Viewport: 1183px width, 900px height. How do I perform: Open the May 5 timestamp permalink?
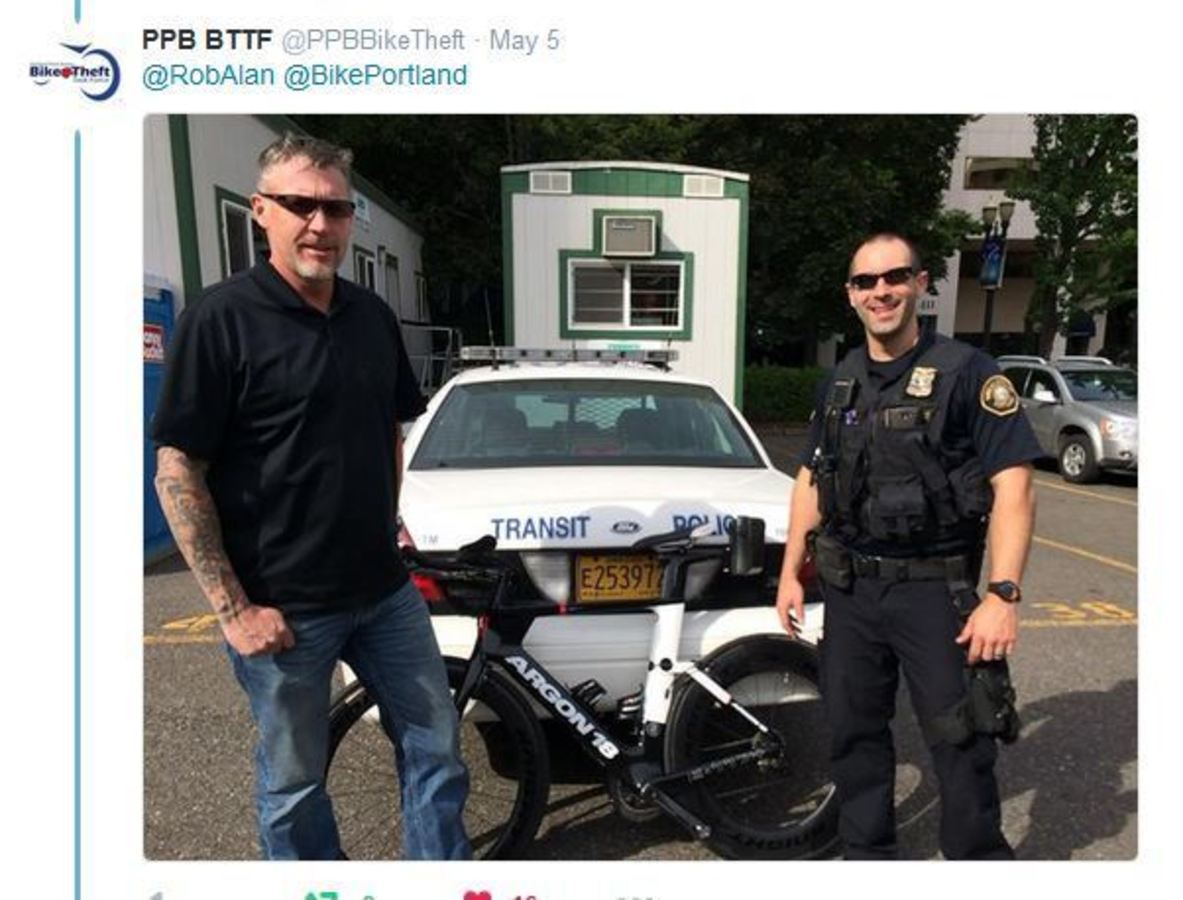[x=524, y=40]
